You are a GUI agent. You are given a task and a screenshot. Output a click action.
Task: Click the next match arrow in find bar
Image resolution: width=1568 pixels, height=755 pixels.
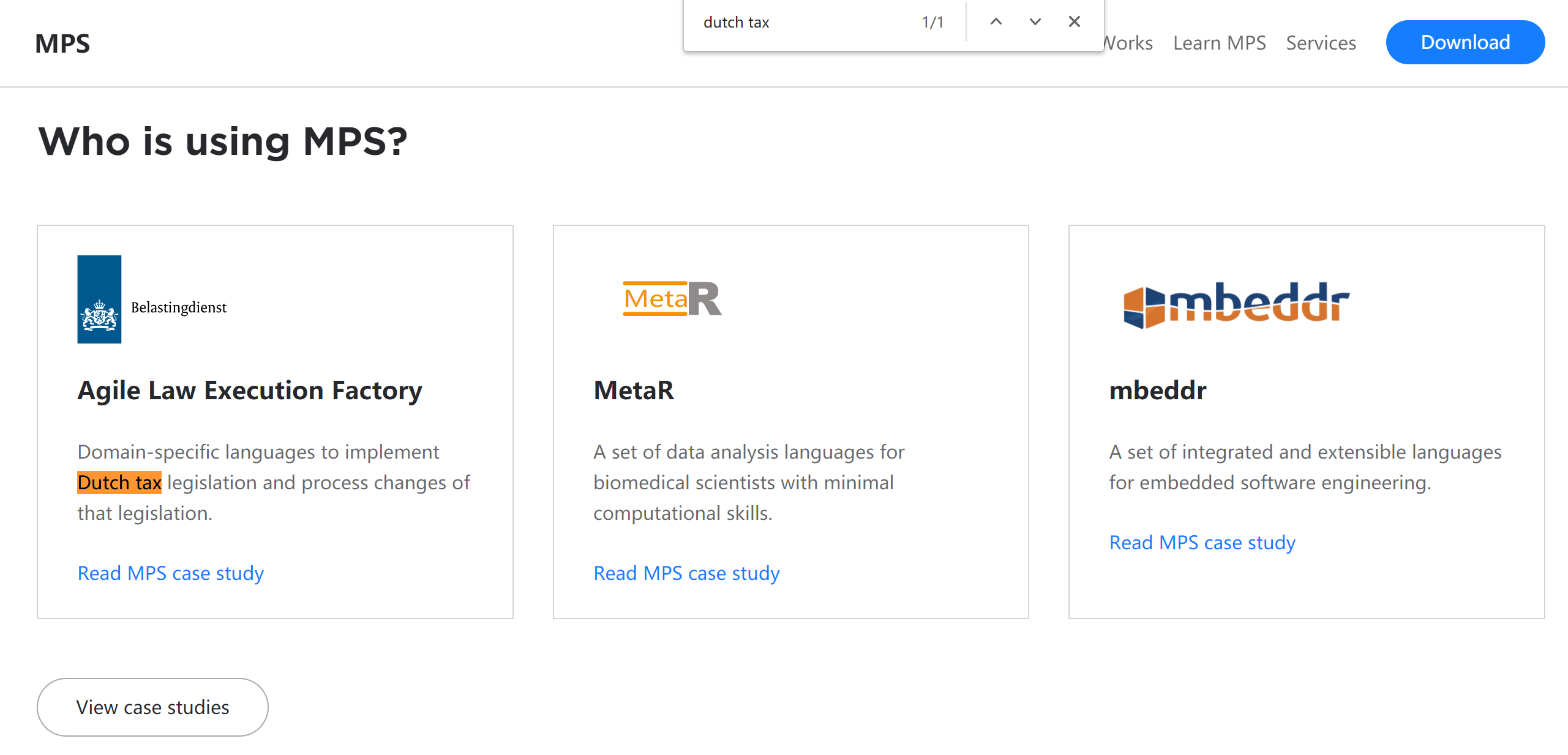(1035, 22)
